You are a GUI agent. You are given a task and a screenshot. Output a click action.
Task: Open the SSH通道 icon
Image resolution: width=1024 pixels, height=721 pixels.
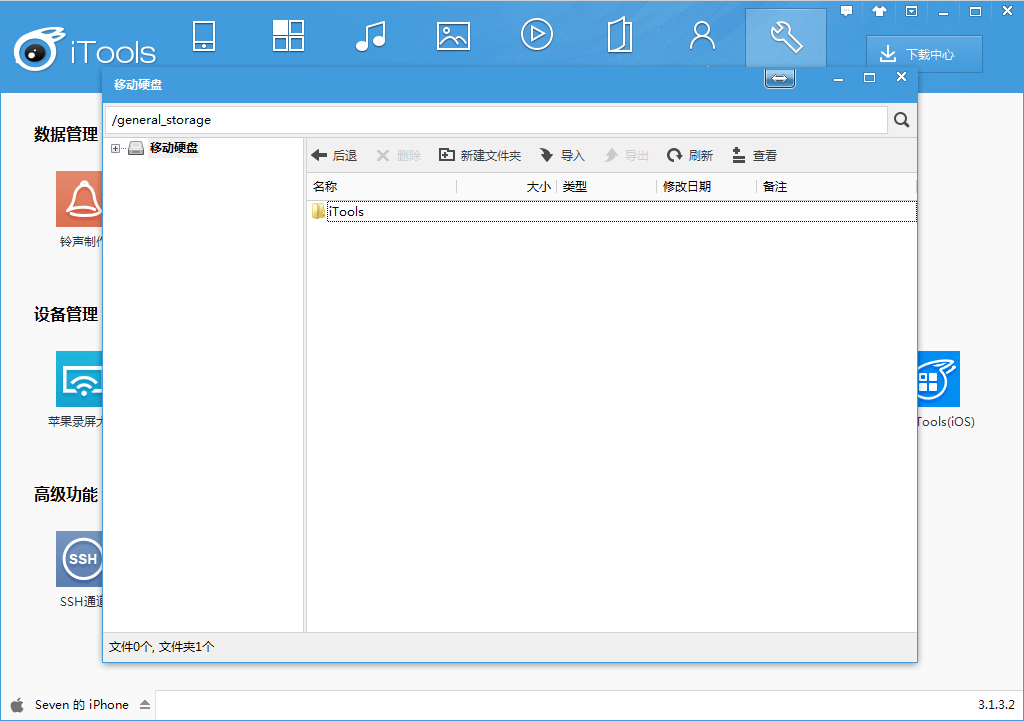click(x=79, y=559)
